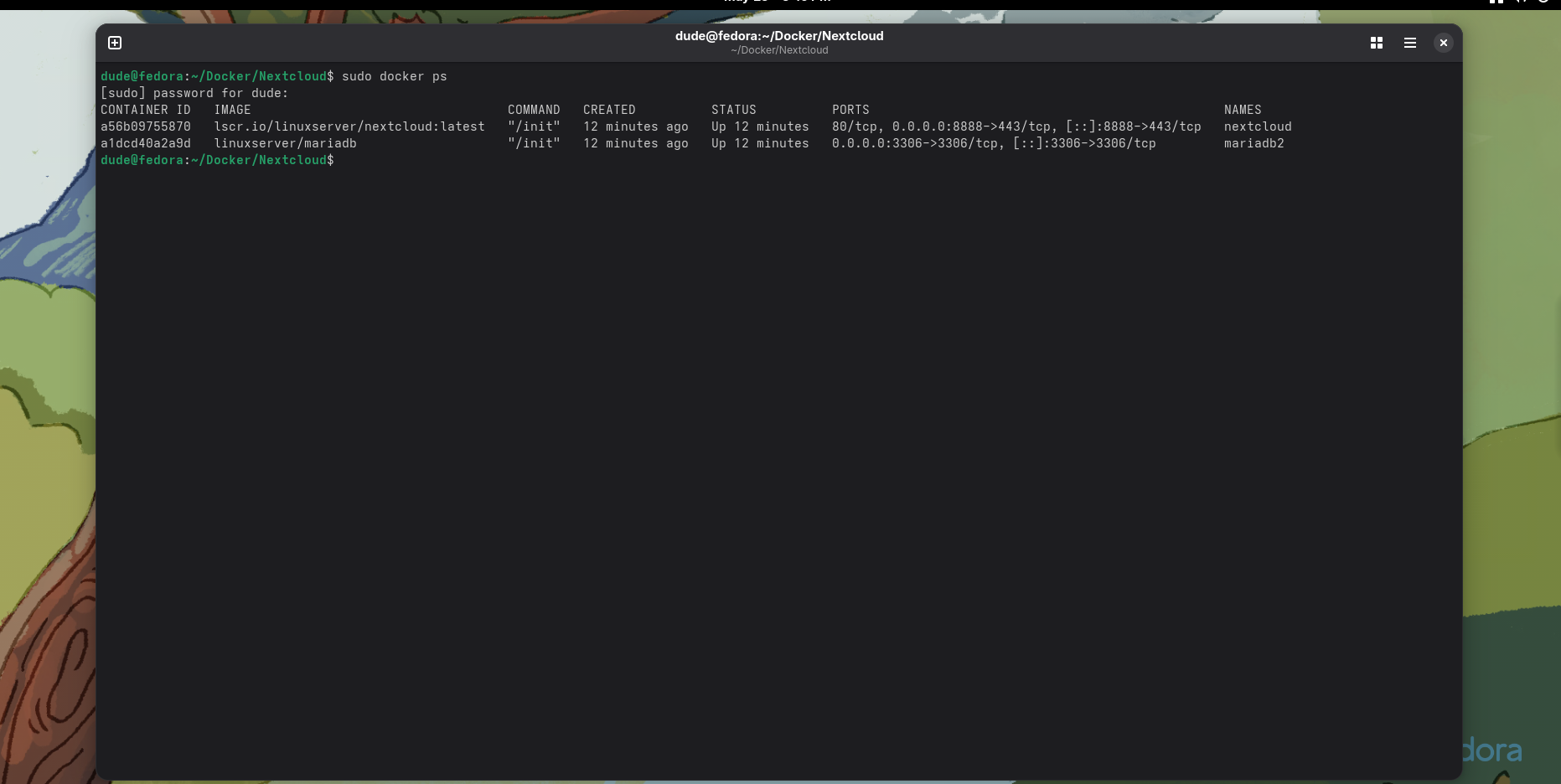Click the "/init" command in the mariadb2 row
This screenshot has height=784, width=1561.
(x=534, y=143)
